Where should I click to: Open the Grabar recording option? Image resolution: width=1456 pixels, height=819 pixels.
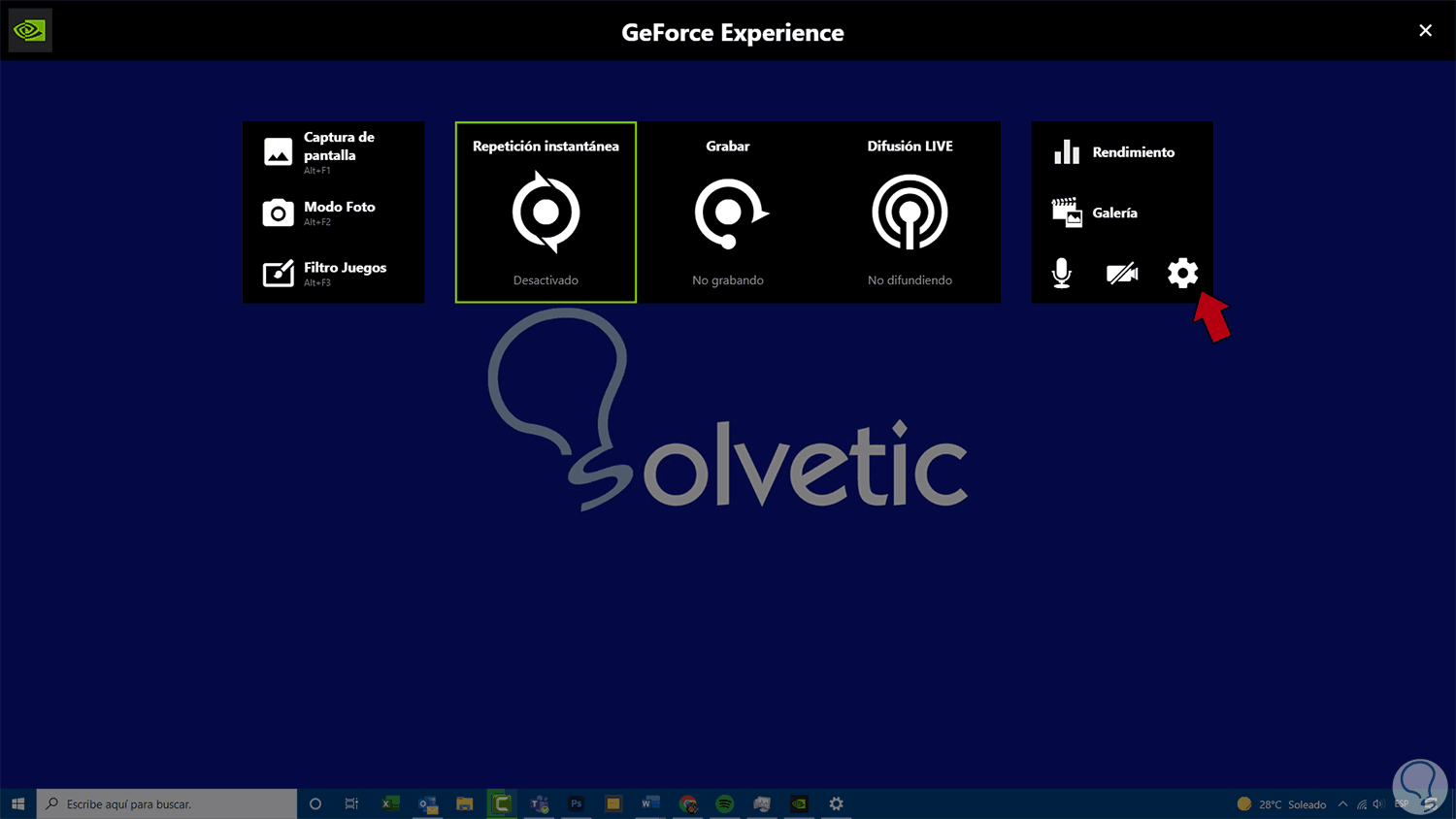[728, 213]
